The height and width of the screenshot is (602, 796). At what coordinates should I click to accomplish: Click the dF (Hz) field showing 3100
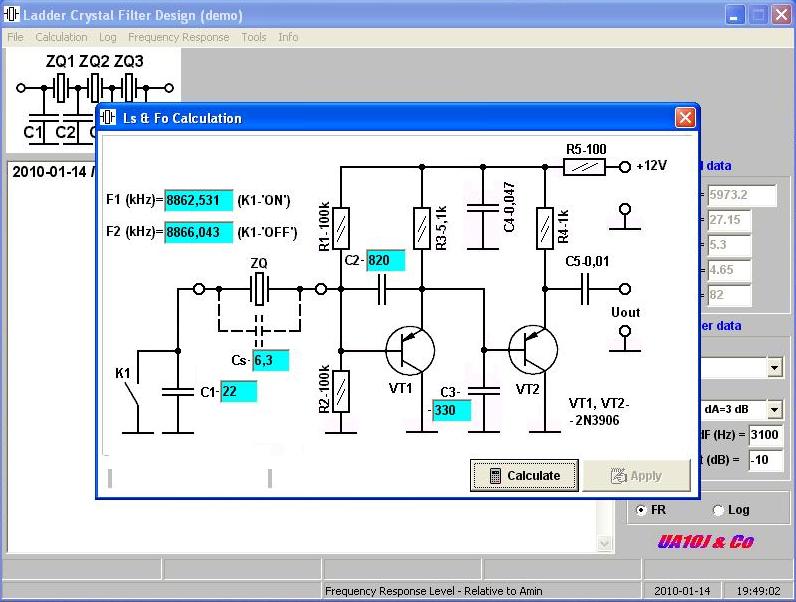765,435
